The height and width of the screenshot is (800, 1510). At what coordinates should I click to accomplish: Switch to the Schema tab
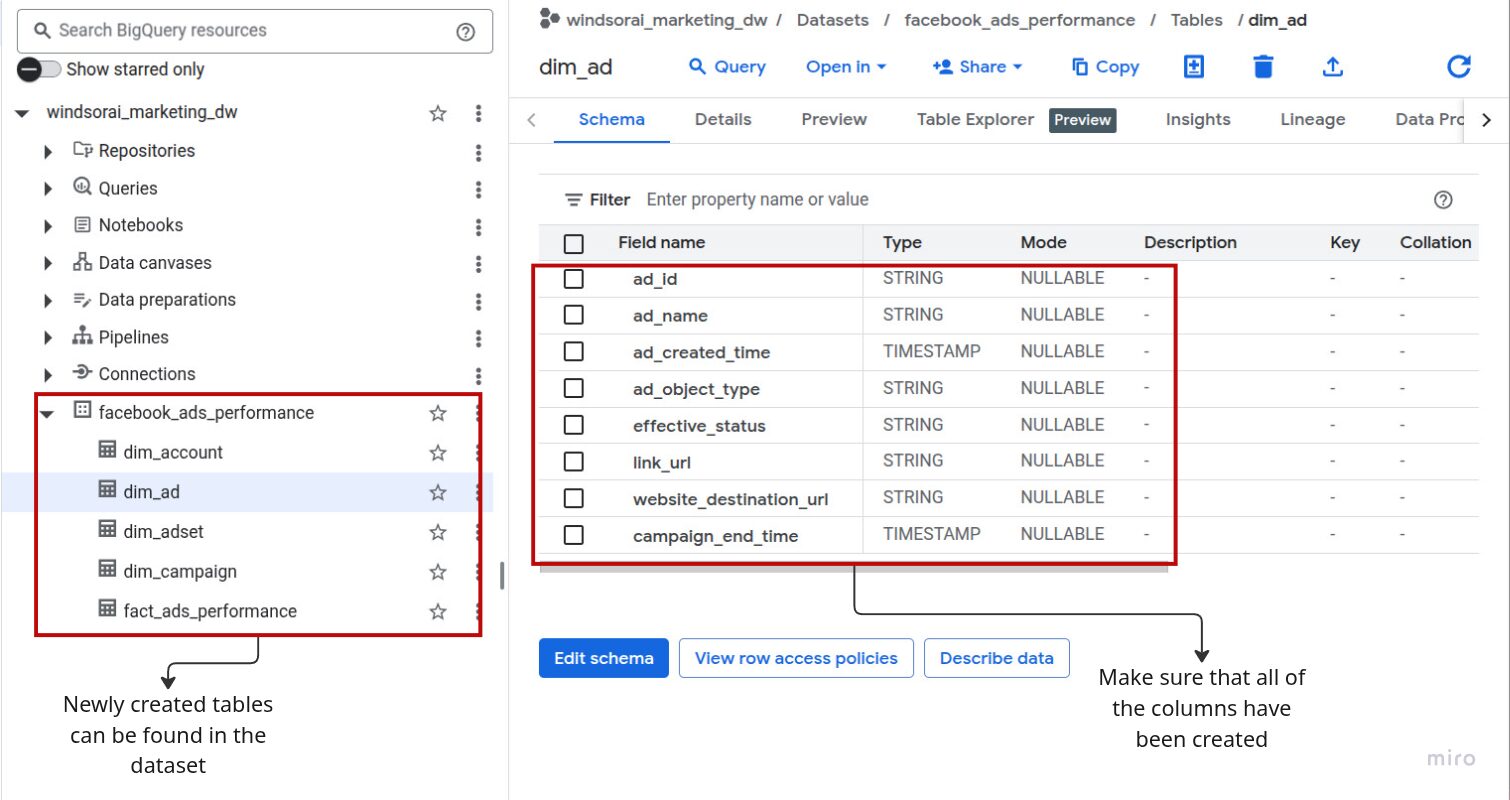coord(612,119)
